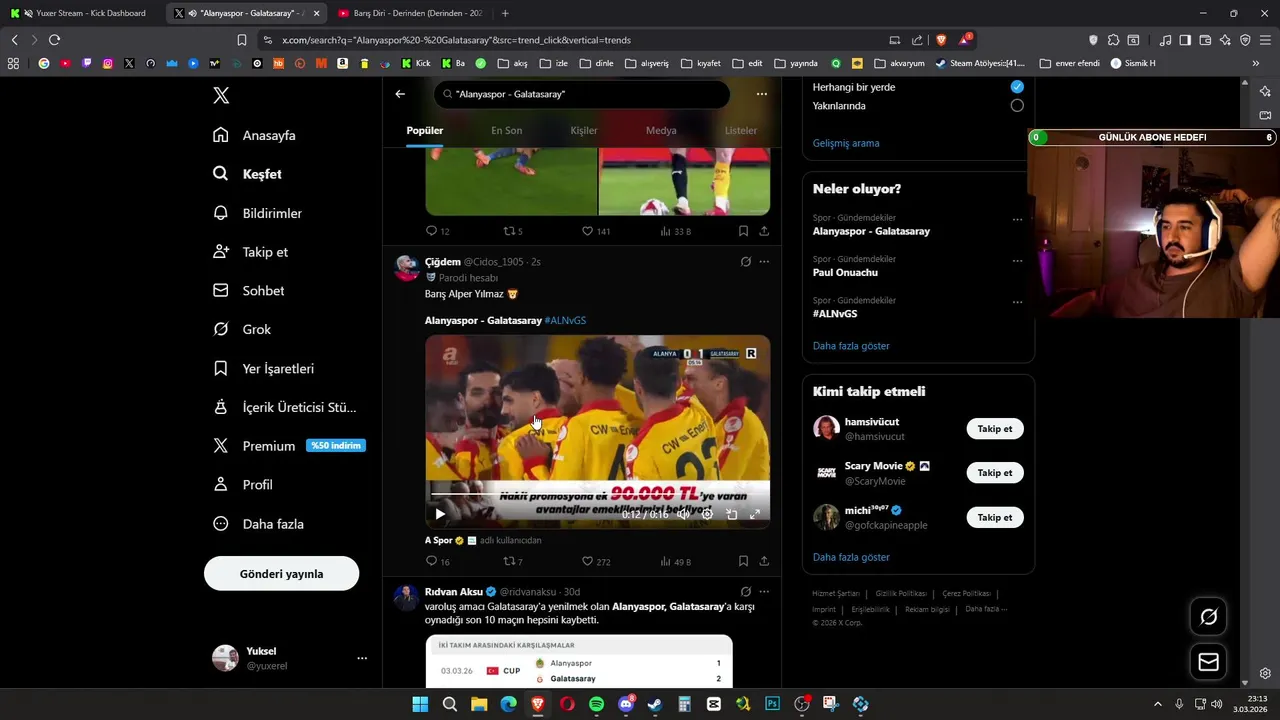
Task: Switch to Yuxer Stream Kick Dashboard tab
Action: pos(82,13)
